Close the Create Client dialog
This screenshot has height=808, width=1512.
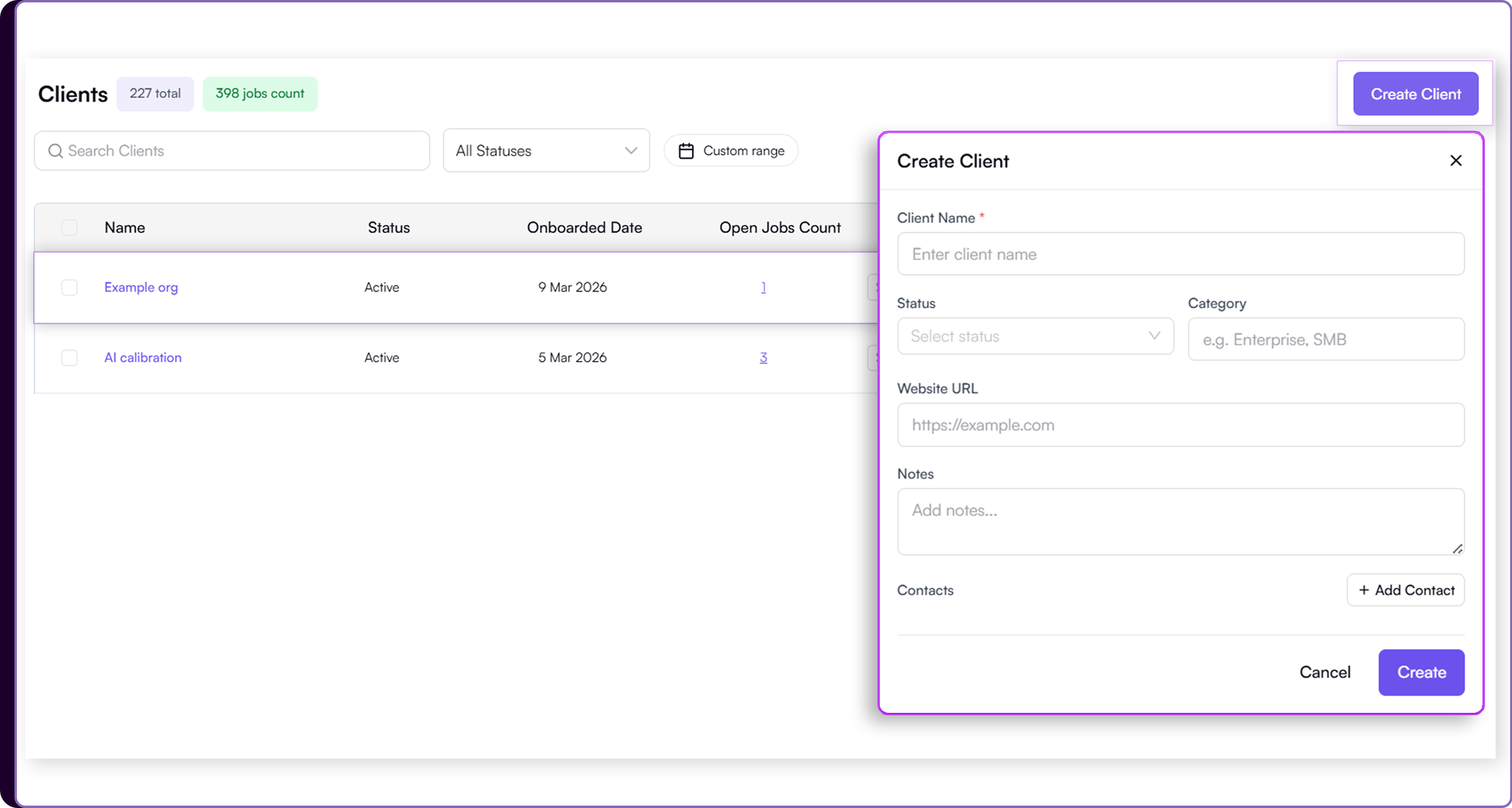pyautogui.click(x=1455, y=160)
